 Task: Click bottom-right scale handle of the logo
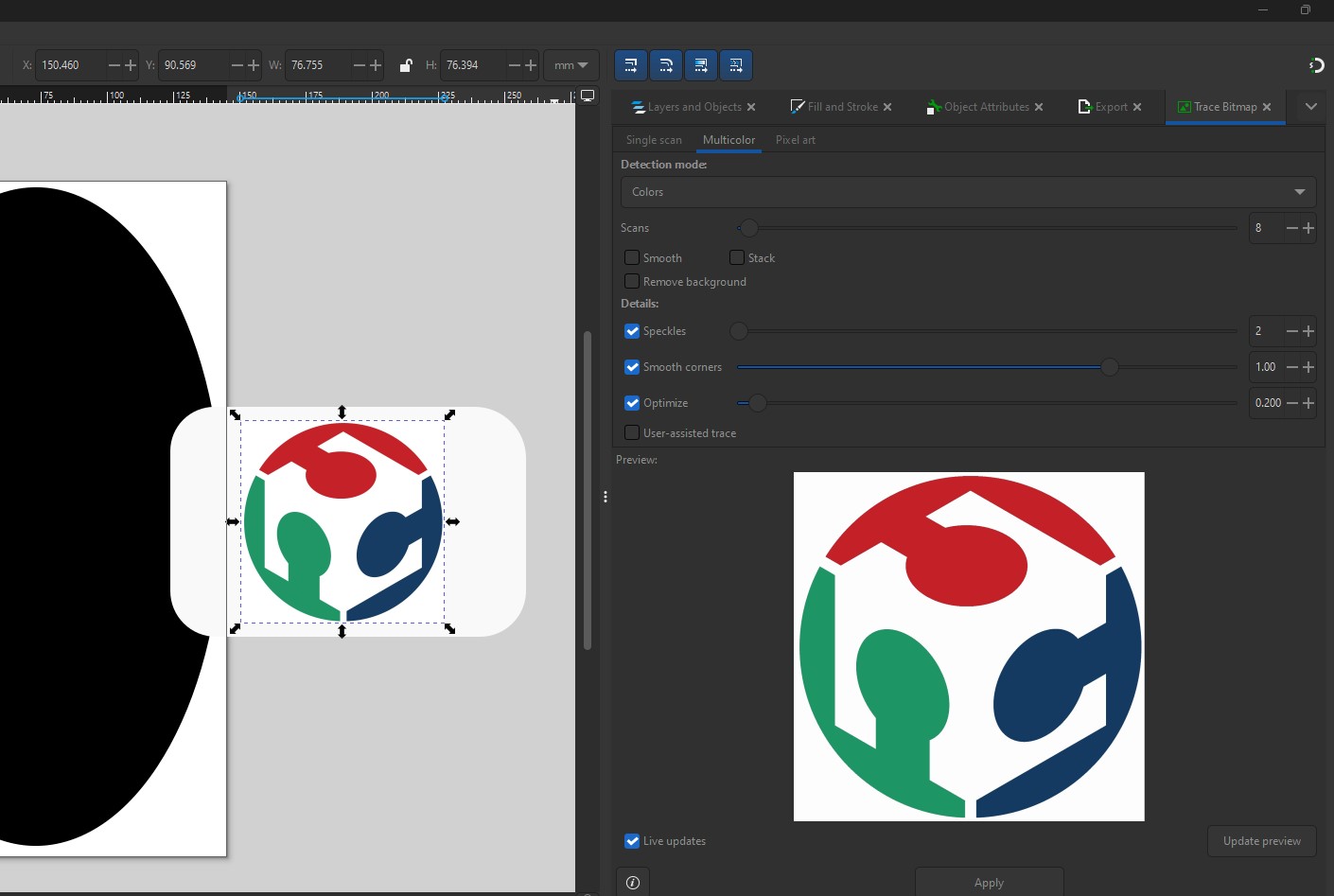450,628
